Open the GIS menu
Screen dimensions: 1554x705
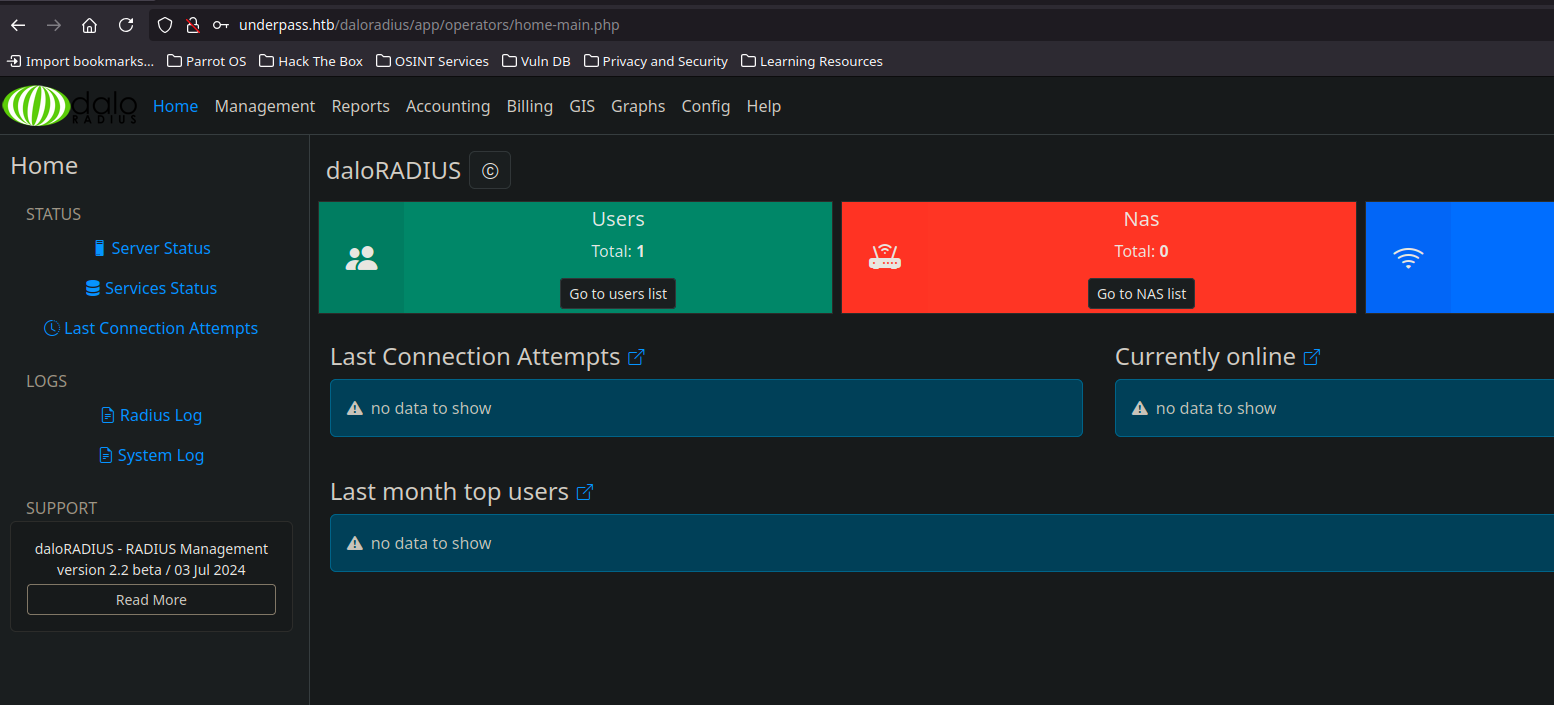pos(582,106)
